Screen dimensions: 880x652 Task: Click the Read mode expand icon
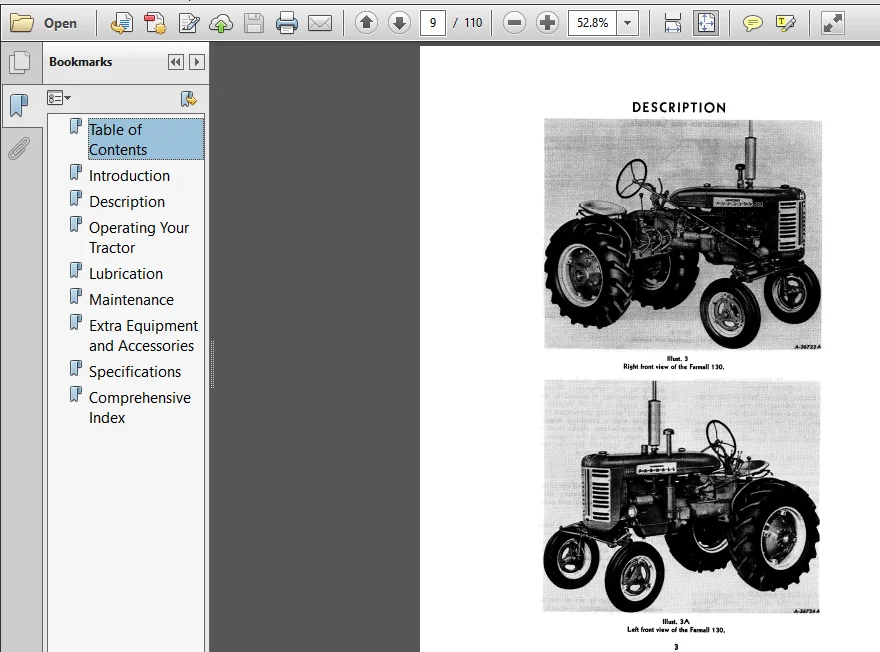[x=833, y=23]
